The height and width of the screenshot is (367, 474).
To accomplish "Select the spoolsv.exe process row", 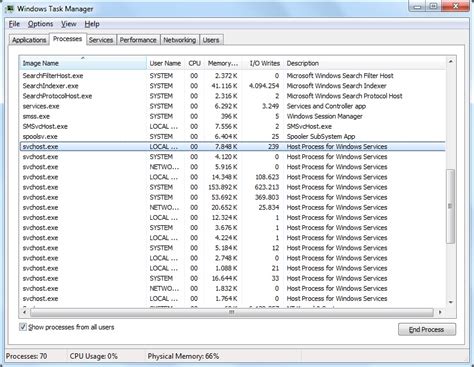I will tap(233, 137).
